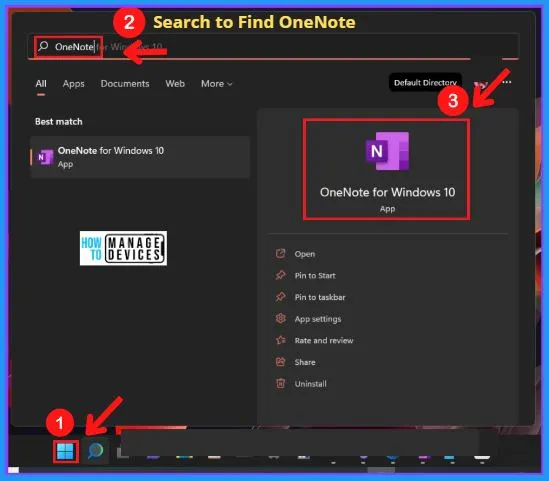The image size is (549, 481).
Task: Switch to the Documents search tab
Action: (x=125, y=84)
